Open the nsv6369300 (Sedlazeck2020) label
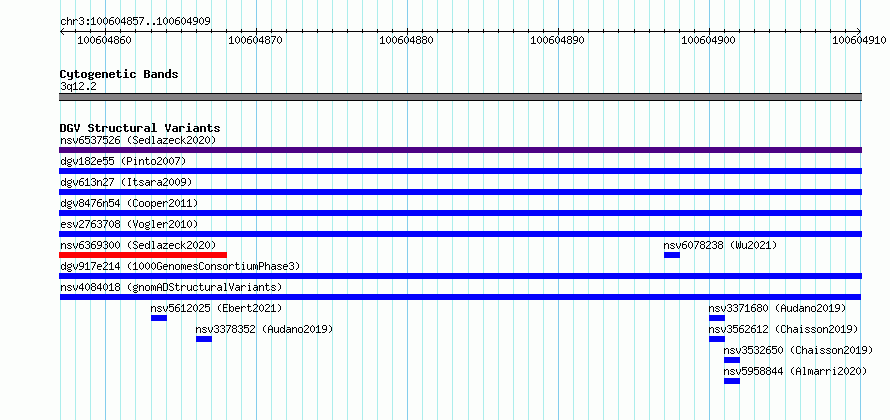 138,245
